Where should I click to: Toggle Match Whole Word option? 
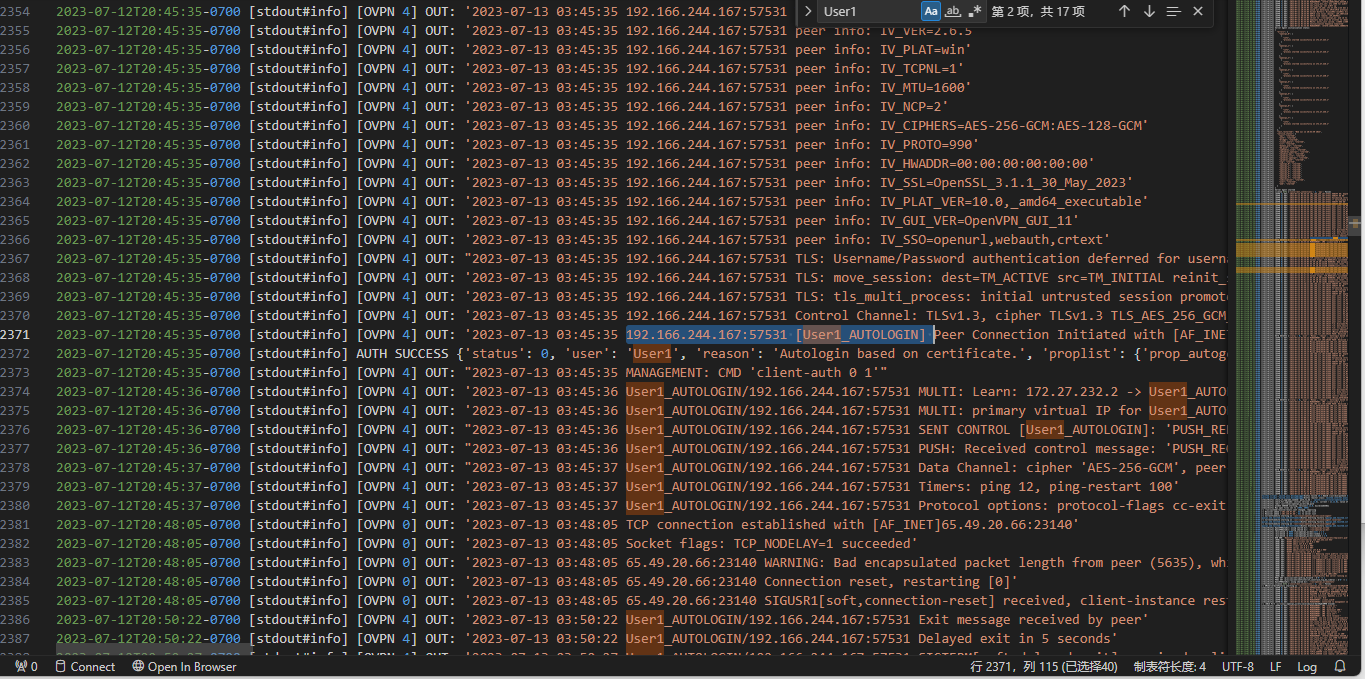(952, 11)
